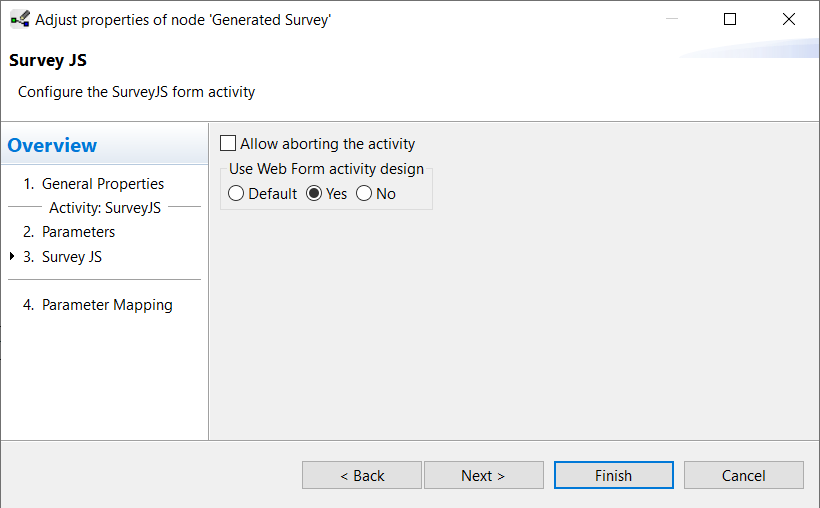820x508 pixels.
Task: Select the Yes radio button
Action: pos(314,194)
